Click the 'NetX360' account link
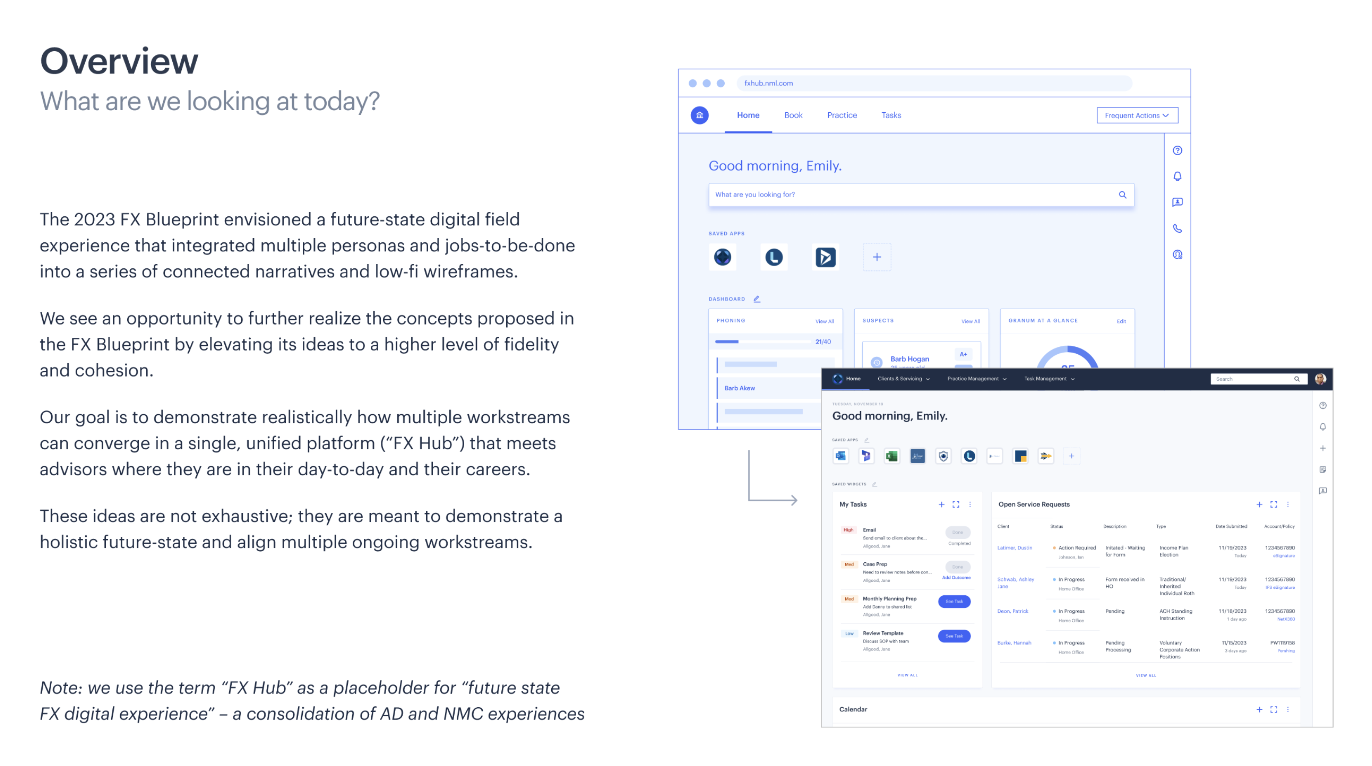This screenshot has width=1372, height=766. click(x=1285, y=619)
